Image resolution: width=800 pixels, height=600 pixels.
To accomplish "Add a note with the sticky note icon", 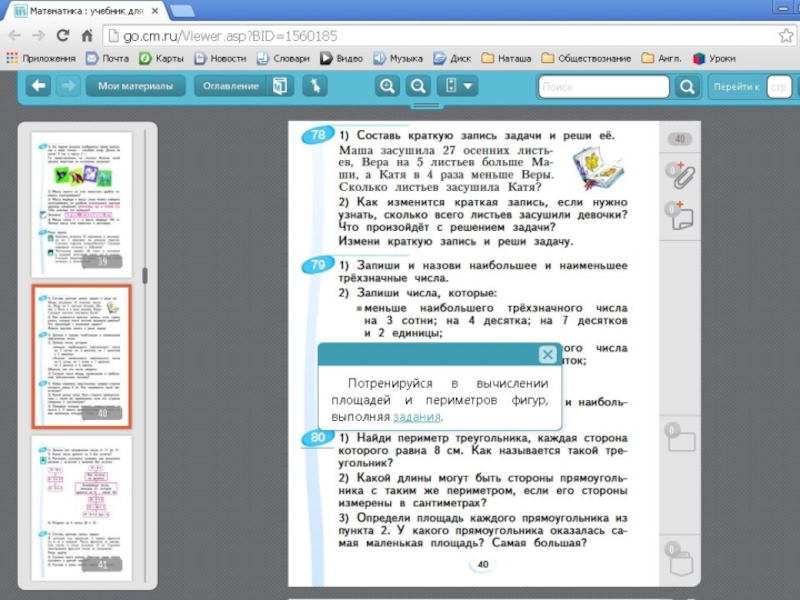I will click(x=680, y=217).
